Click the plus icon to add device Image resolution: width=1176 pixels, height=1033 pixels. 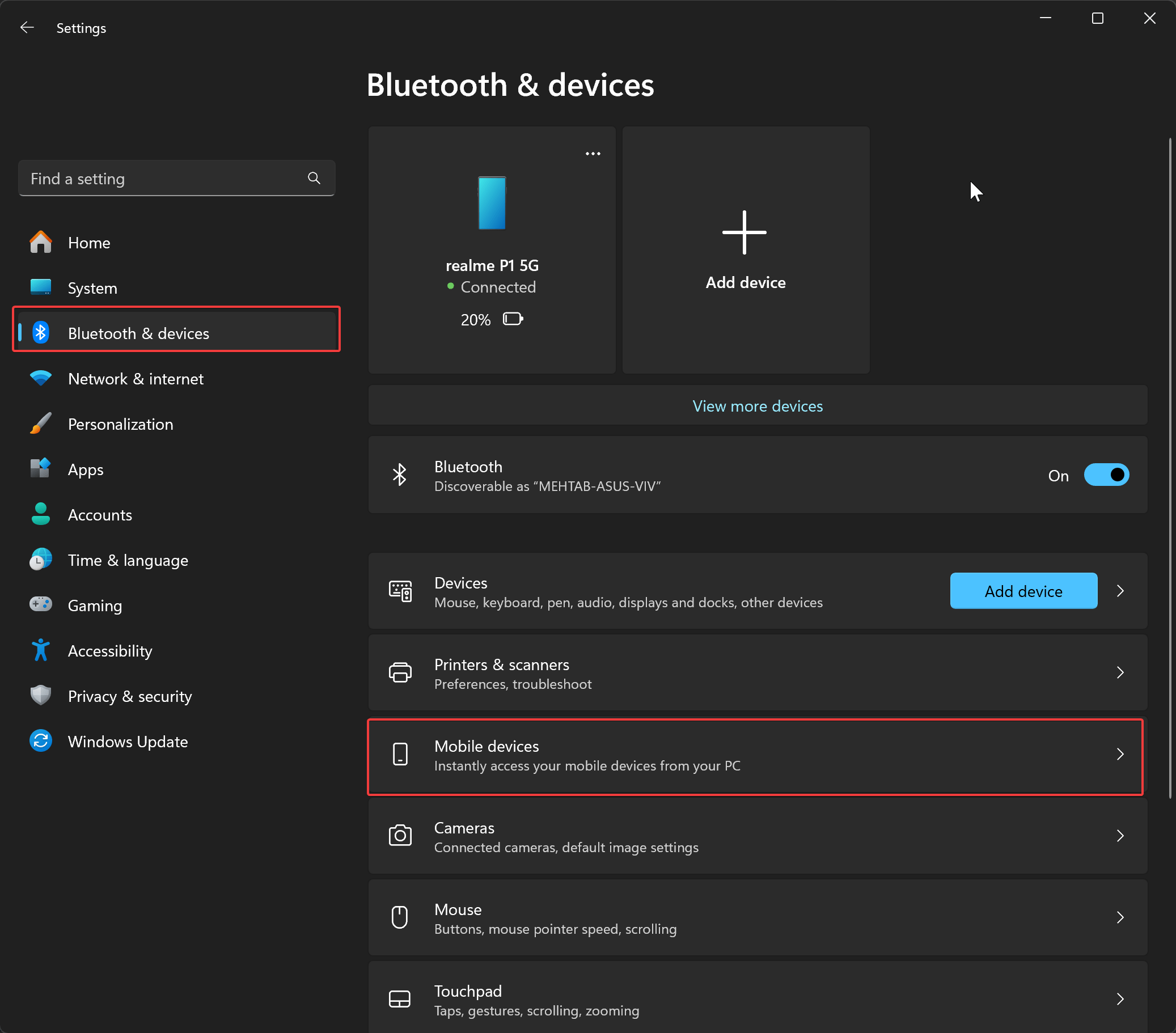[744, 232]
